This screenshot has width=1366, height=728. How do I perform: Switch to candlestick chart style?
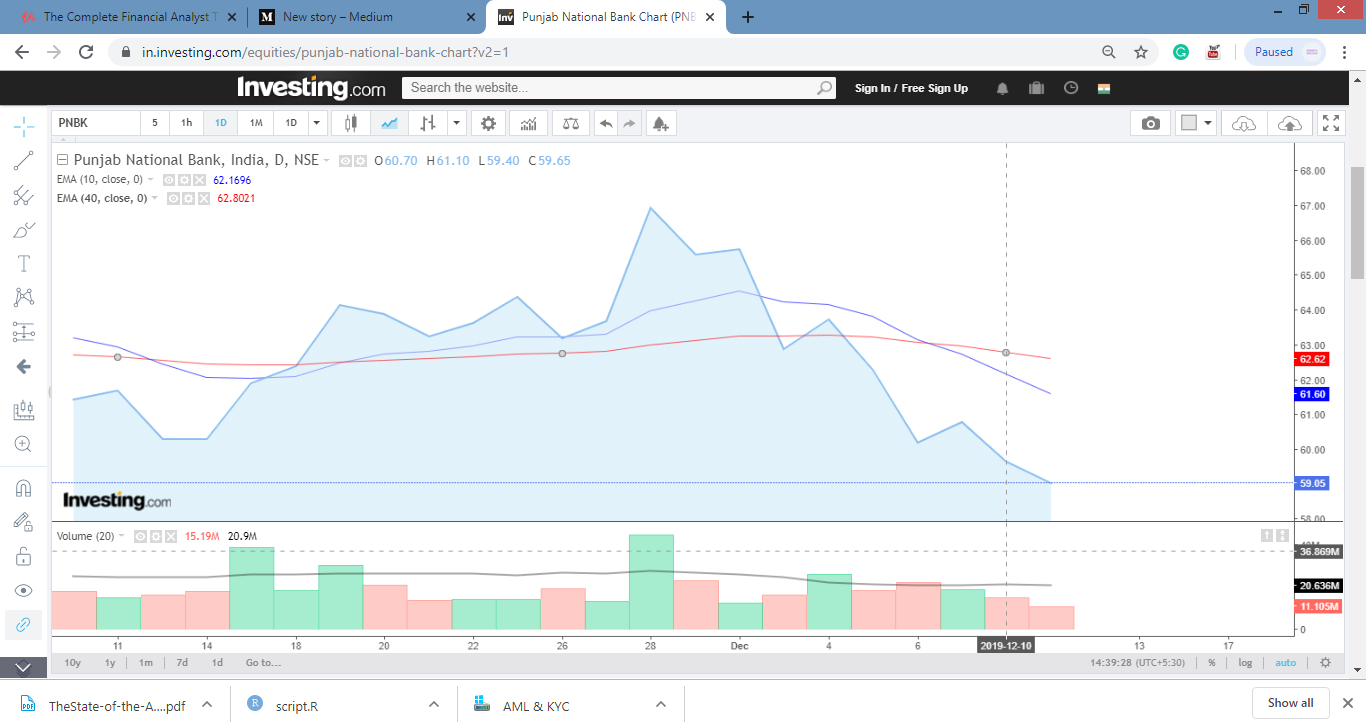tap(351, 123)
